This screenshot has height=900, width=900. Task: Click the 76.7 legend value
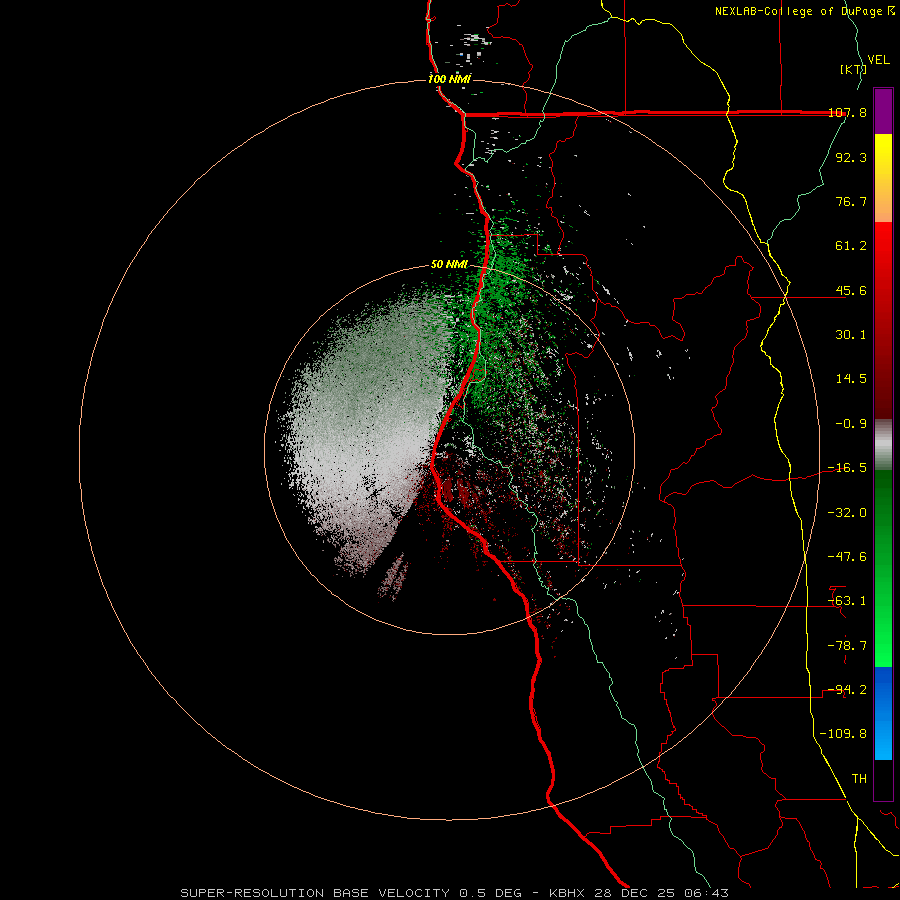tap(851, 201)
